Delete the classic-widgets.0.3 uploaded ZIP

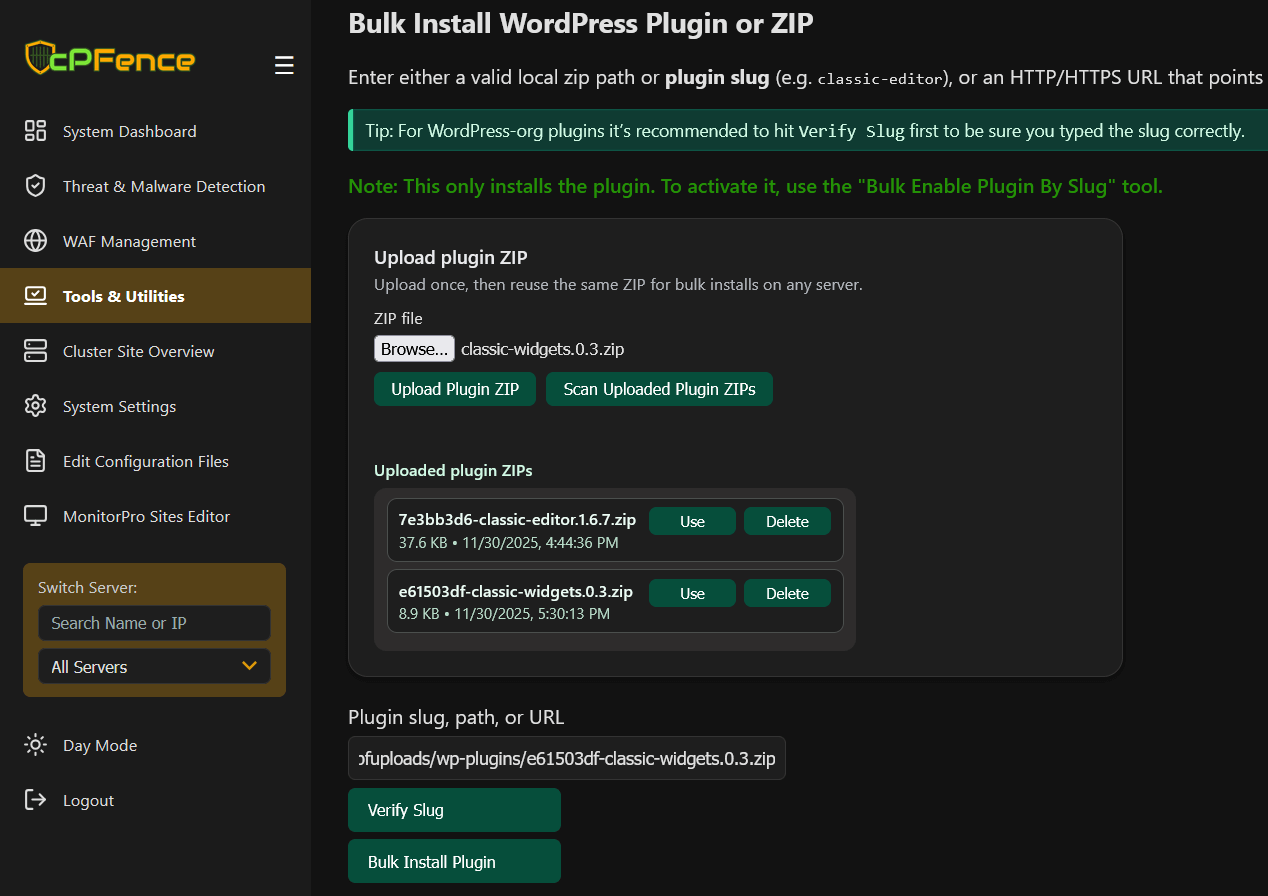pos(787,593)
